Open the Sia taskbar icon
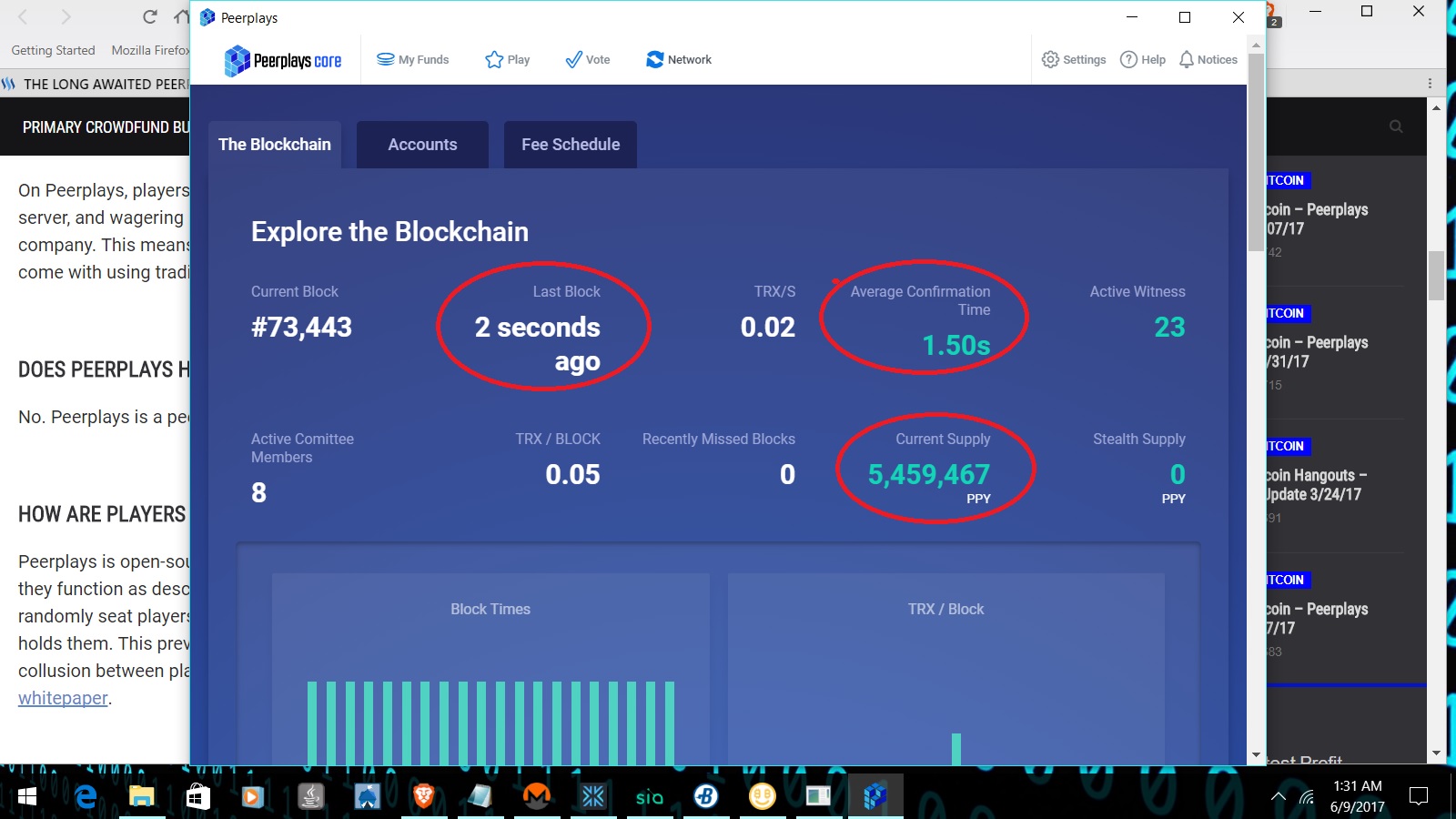This screenshot has width=1456, height=819. [650, 797]
